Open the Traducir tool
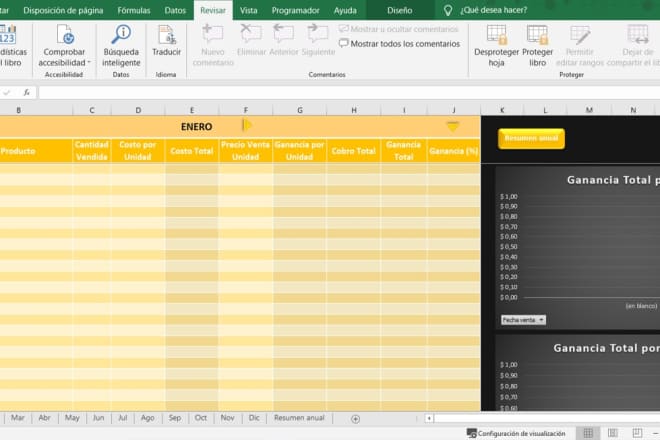The height and width of the screenshot is (440, 660). [x=166, y=41]
